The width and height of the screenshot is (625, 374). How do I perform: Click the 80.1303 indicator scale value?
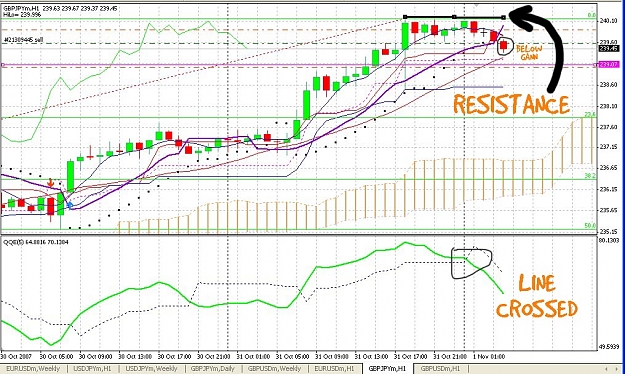coord(609,240)
